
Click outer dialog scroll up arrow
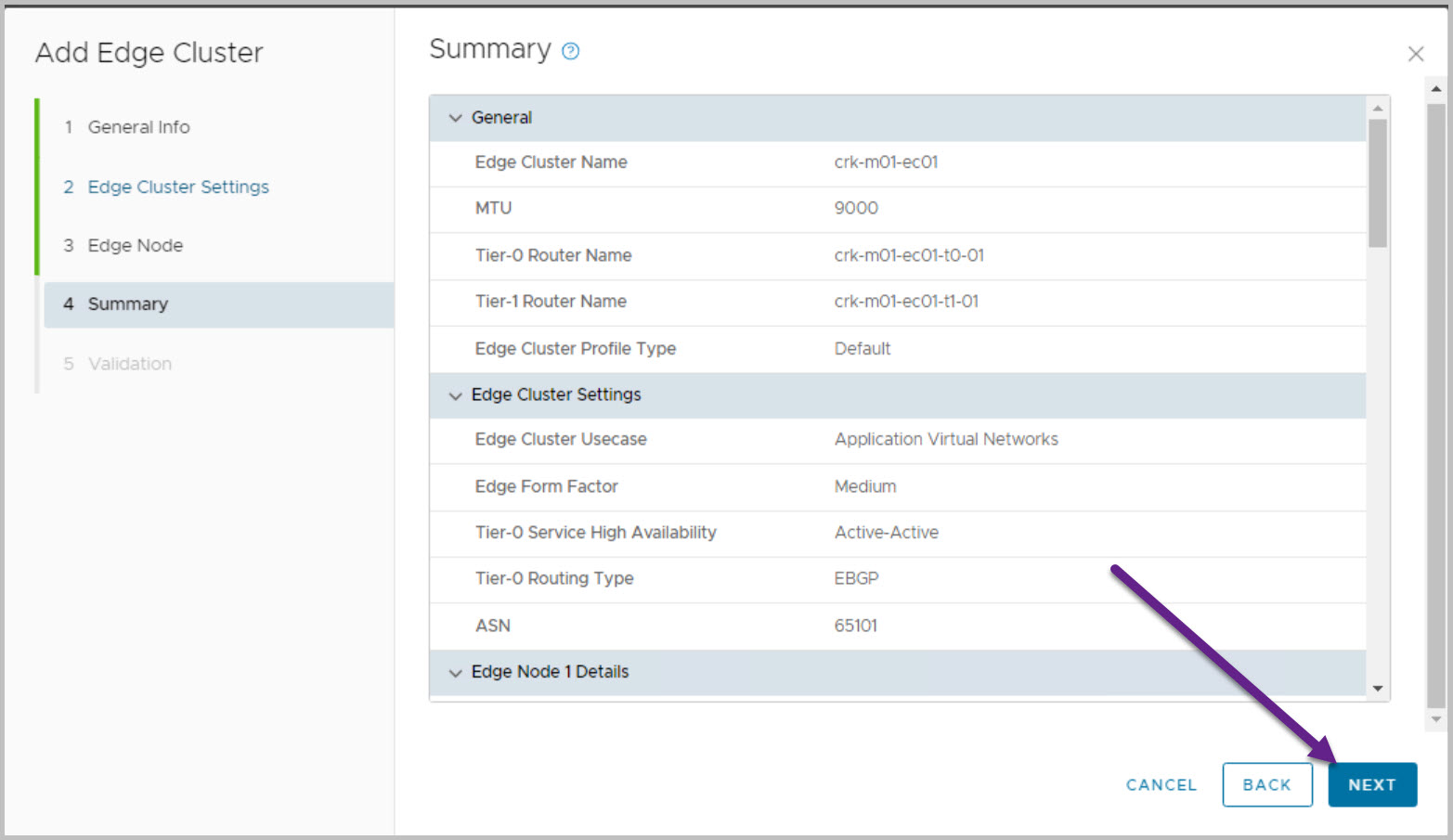pos(1435,89)
